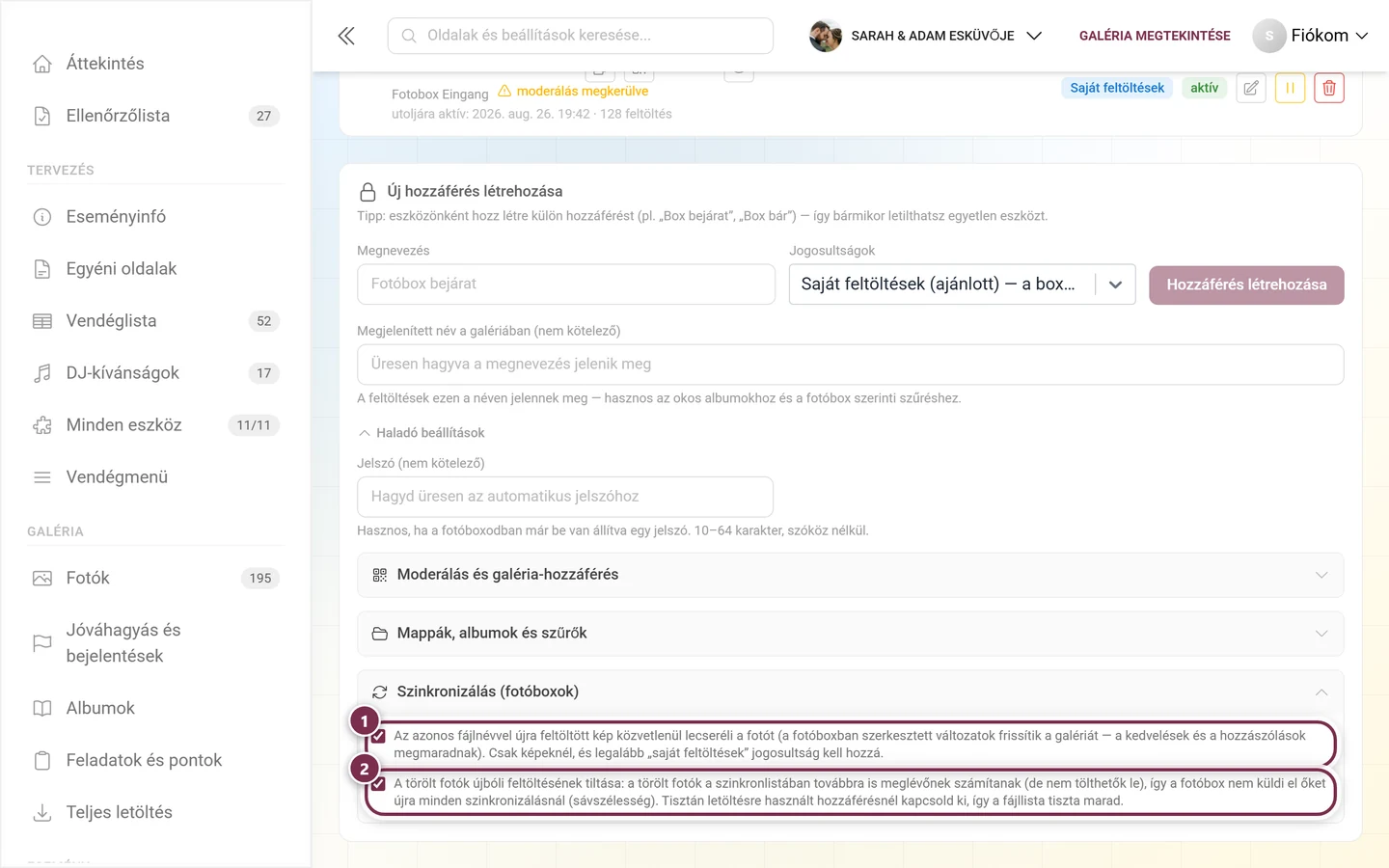Focus the Oldalak és beállítások keresése search field
This screenshot has width=1389, height=868.
pyautogui.click(x=581, y=36)
